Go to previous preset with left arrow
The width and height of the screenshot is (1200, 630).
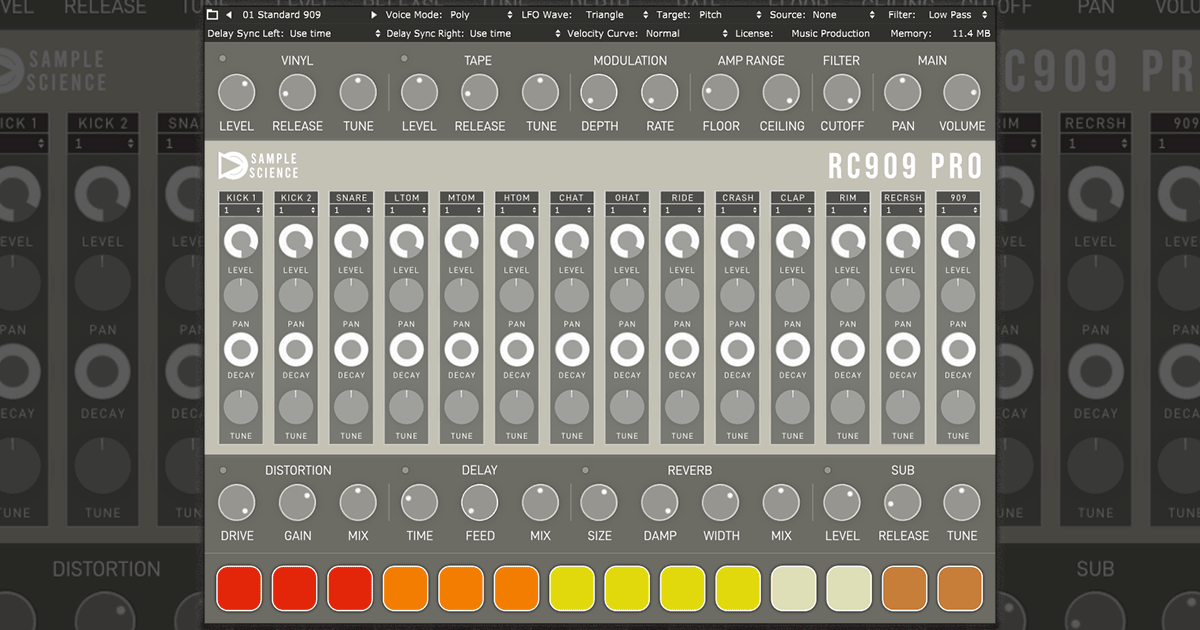[228, 15]
